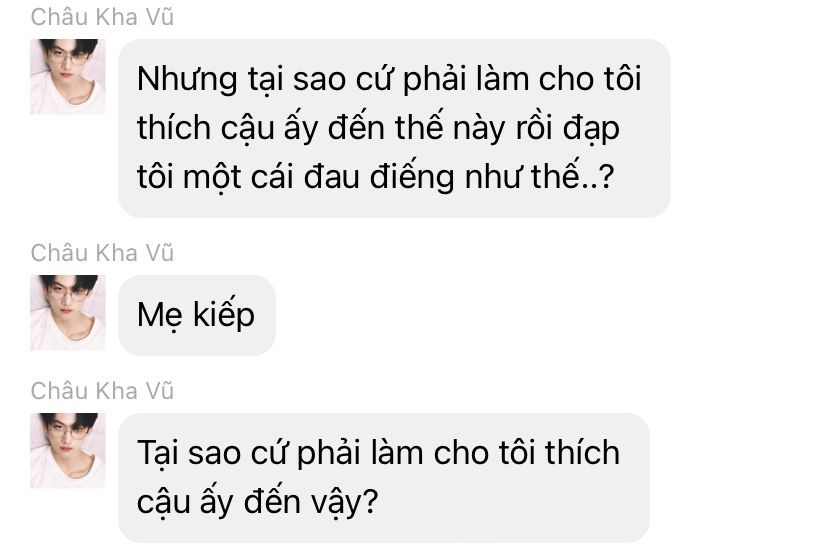Open the avatar beside the 'cậu ấy đến vậy?' message
Screen dimensions: 828x553
coord(68,451)
